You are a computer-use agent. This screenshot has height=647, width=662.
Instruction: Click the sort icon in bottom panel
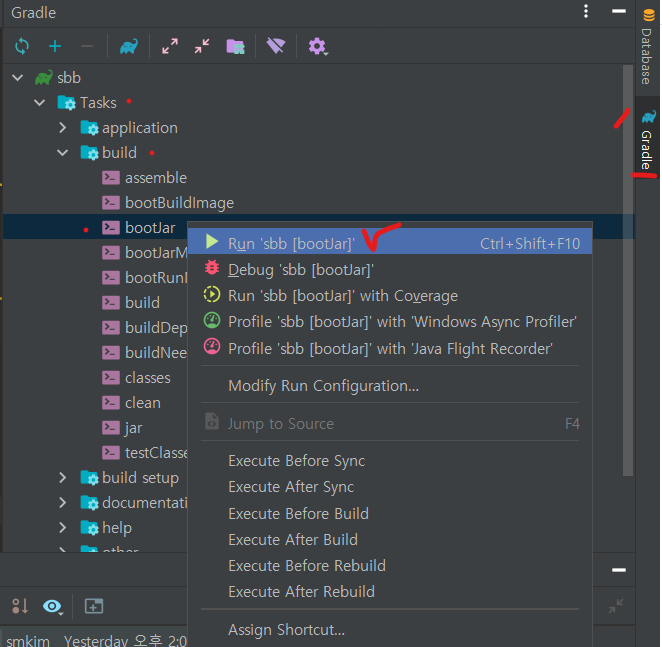[x=19, y=606]
